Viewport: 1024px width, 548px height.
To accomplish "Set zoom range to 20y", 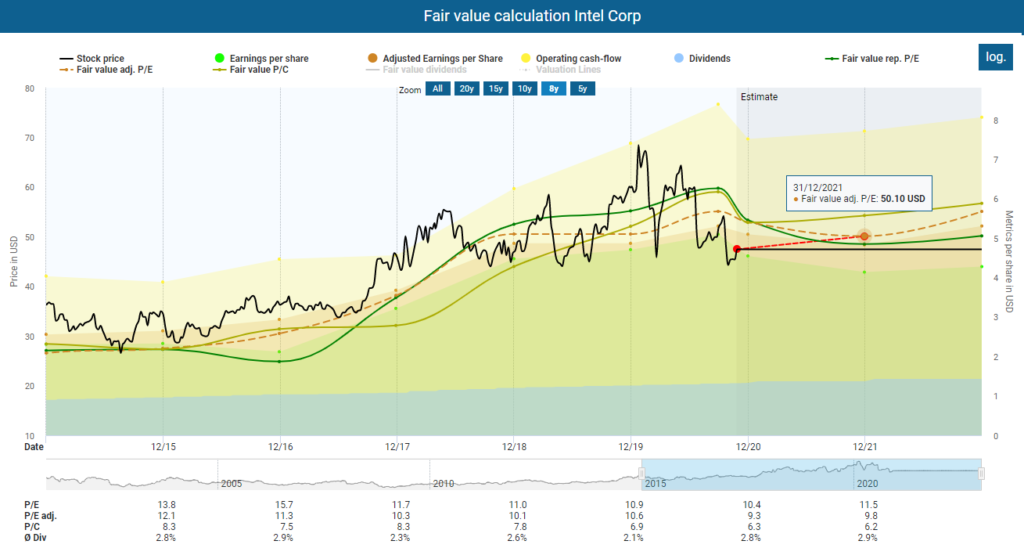I will [466, 89].
